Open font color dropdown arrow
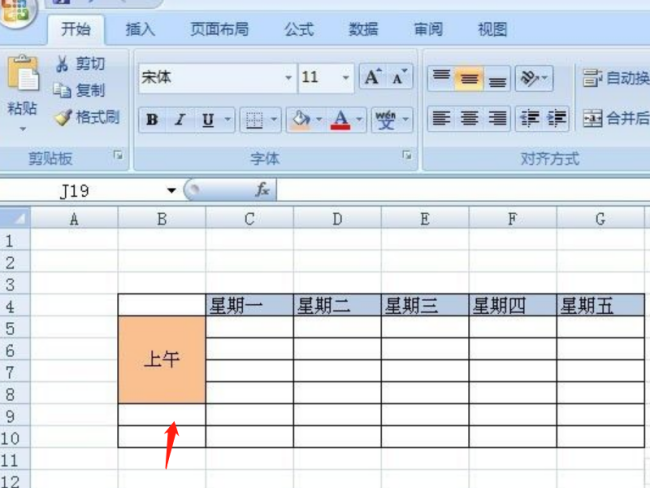This screenshot has width=650, height=488. [359, 120]
